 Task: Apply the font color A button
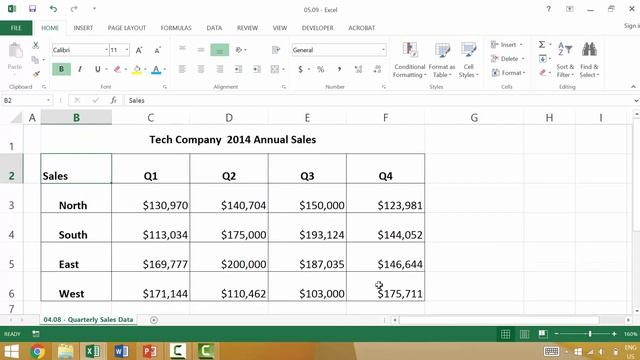156,70
